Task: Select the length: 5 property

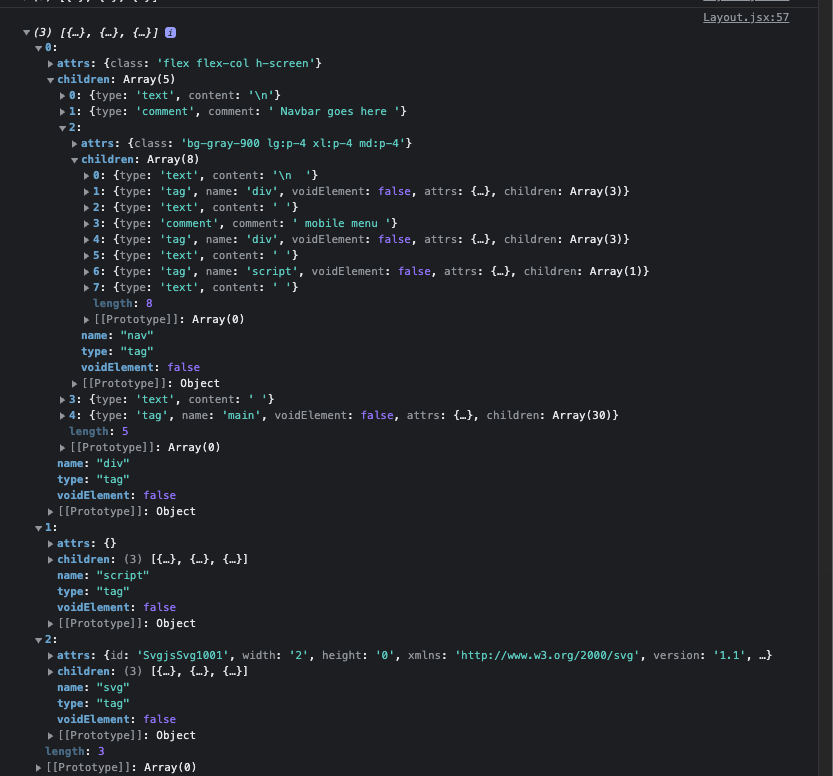Action: 98,431
